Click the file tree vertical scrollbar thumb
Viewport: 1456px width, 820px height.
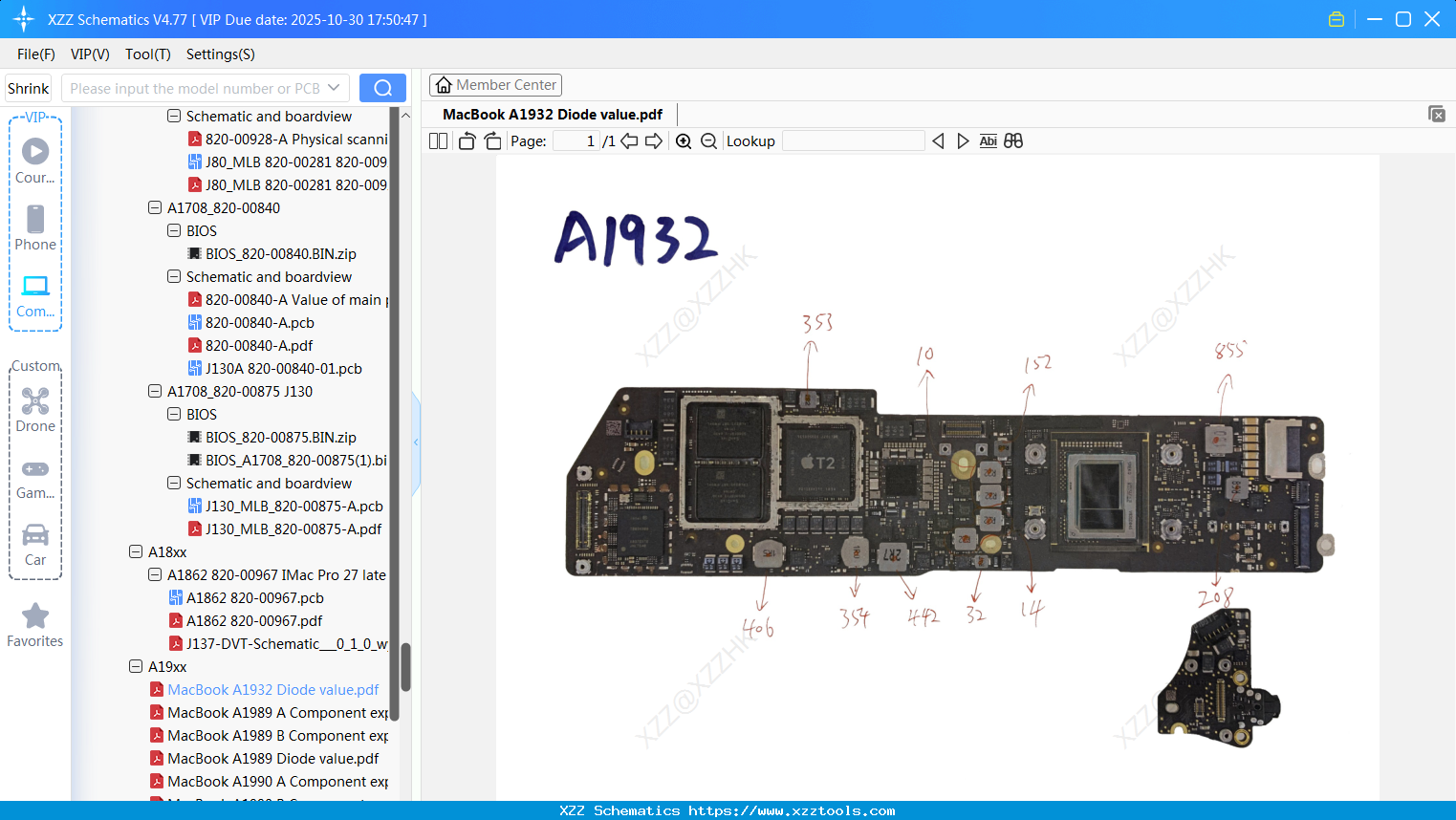[x=405, y=667]
